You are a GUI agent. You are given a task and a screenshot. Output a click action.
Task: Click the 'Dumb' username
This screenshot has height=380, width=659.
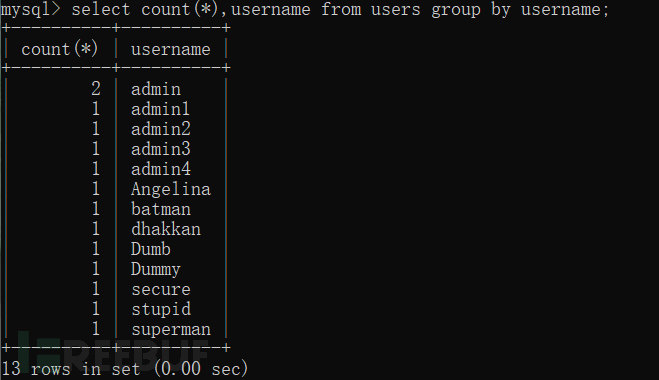151,249
